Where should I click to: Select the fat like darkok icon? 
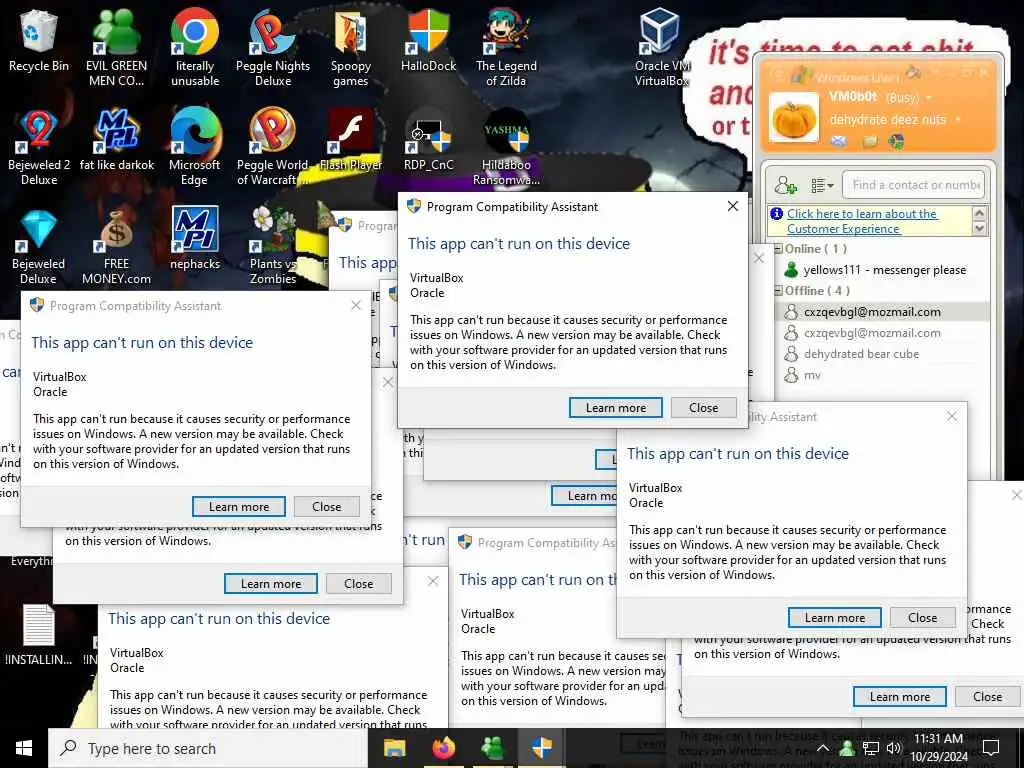(x=116, y=140)
